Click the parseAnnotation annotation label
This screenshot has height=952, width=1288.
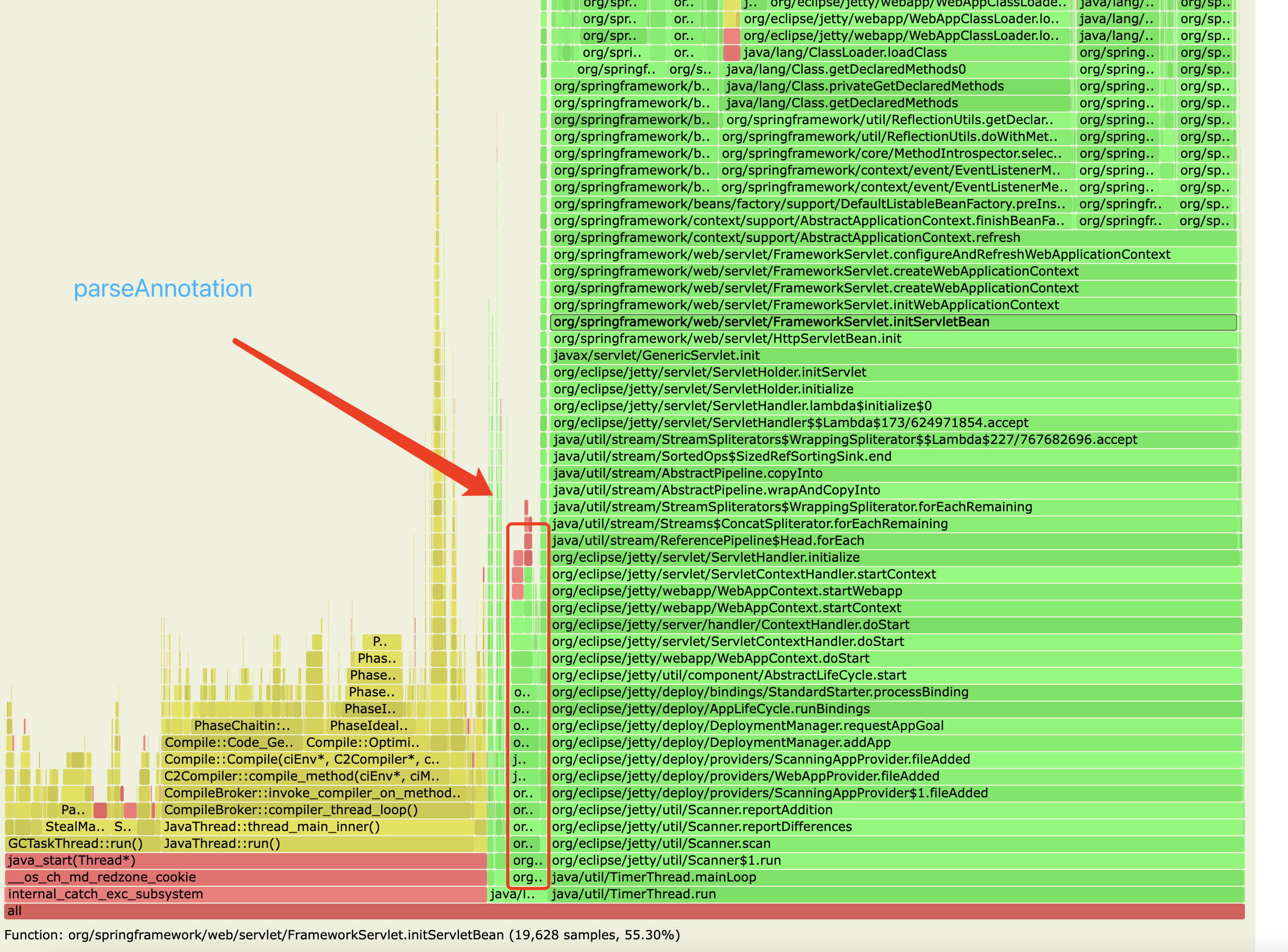point(163,289)
